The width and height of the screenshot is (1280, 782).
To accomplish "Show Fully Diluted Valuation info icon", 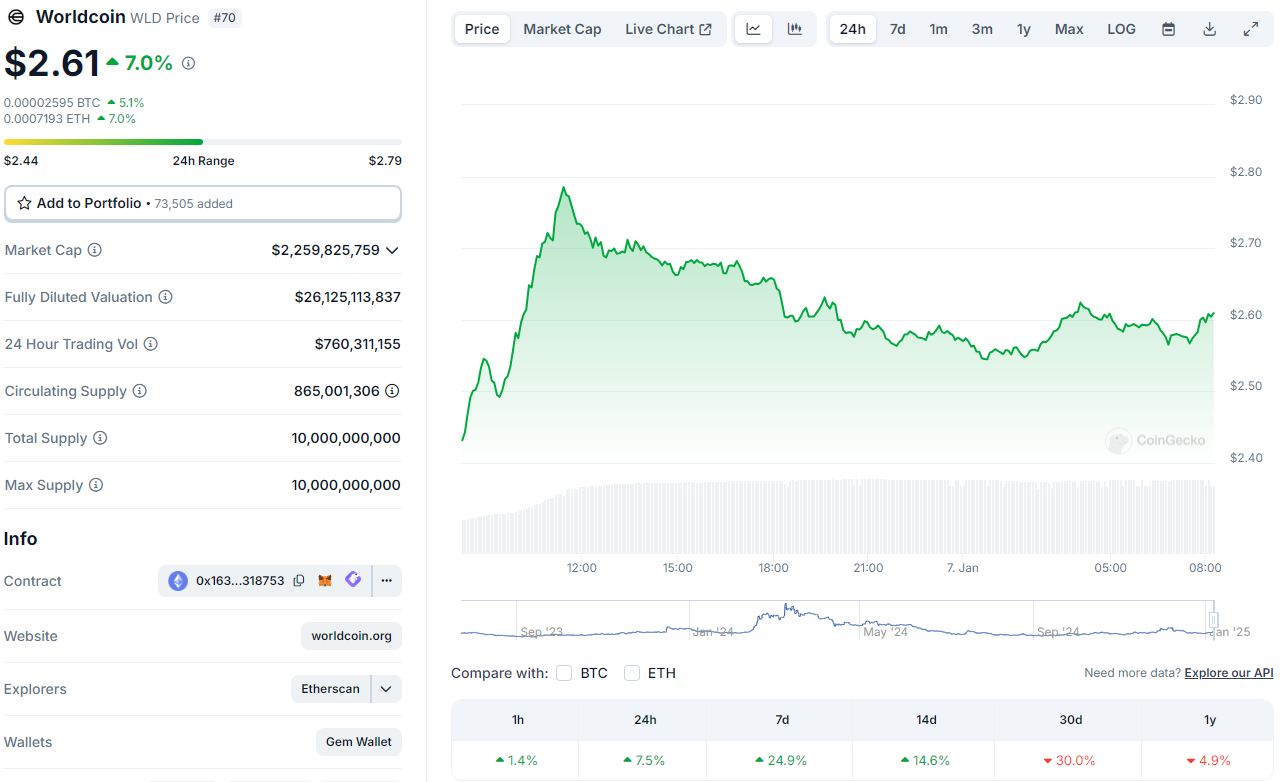I will pos(166,297).
